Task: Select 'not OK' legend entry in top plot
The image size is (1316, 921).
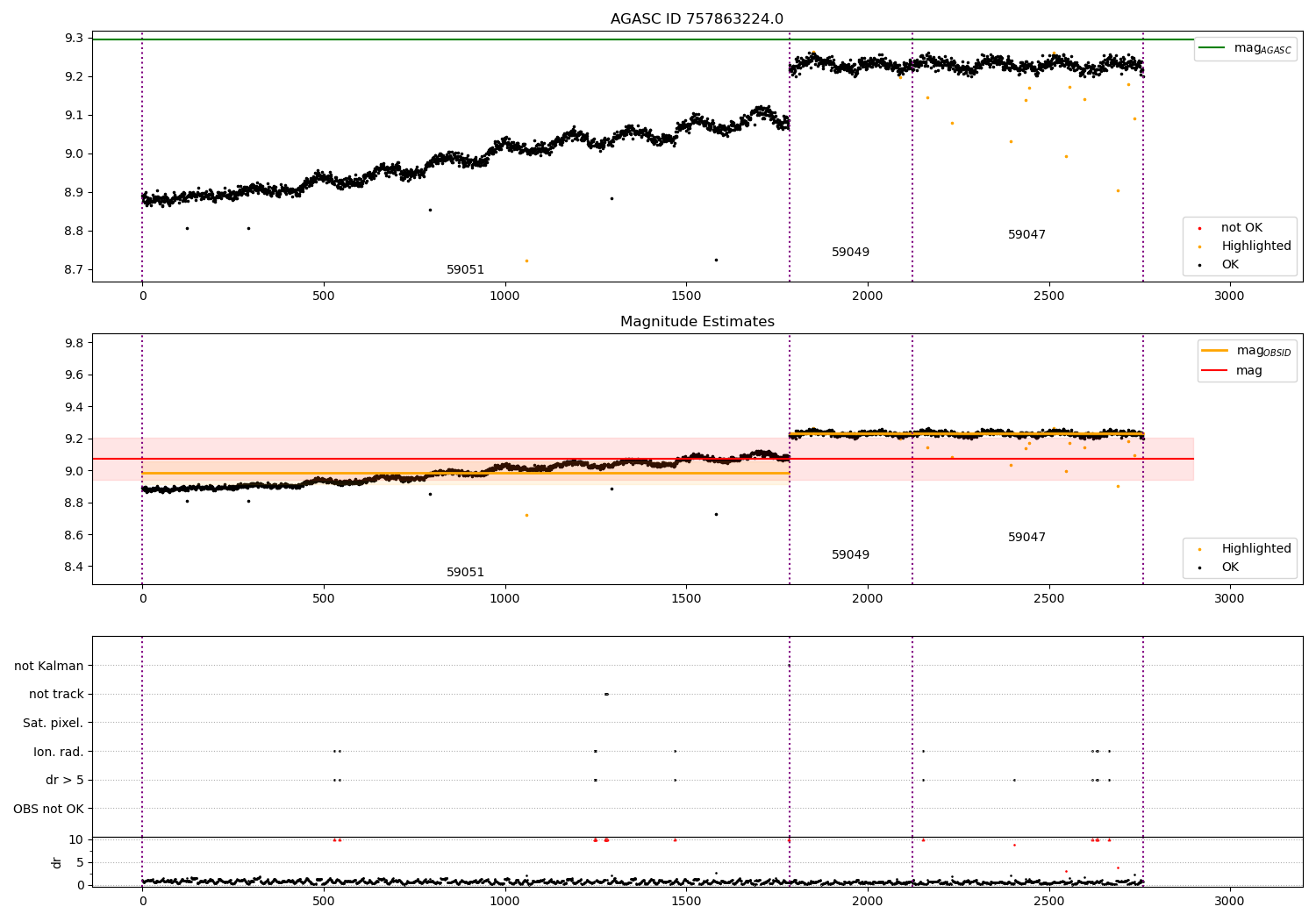Action: pos(1241,228)
